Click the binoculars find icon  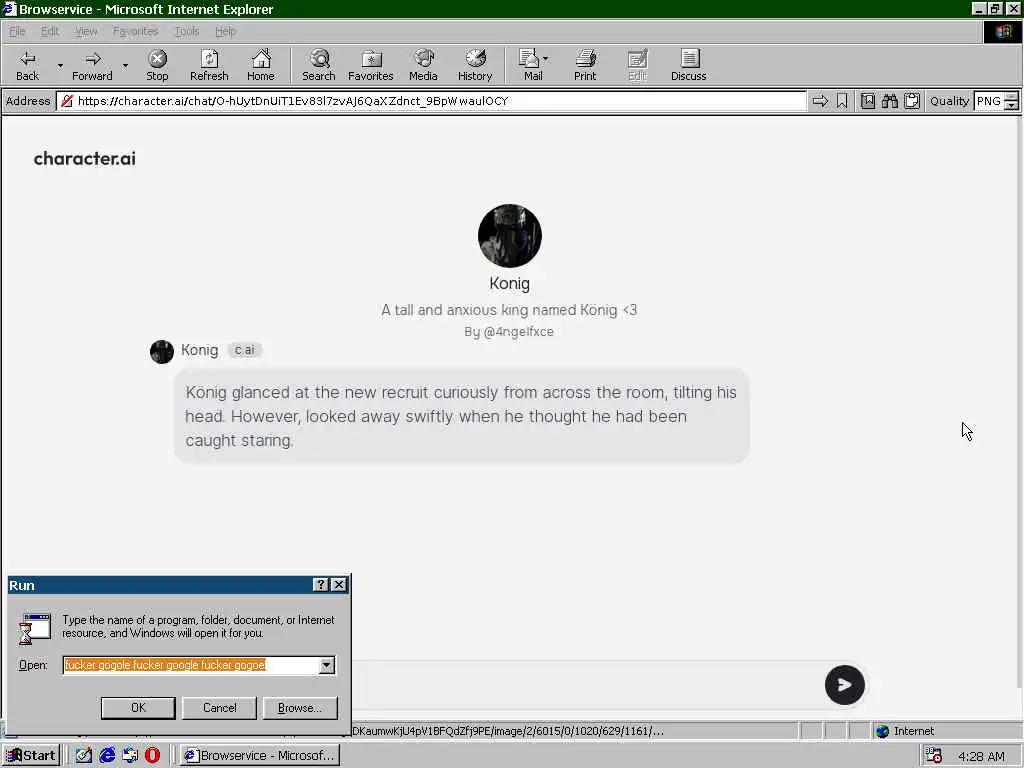tap(889, 101)
